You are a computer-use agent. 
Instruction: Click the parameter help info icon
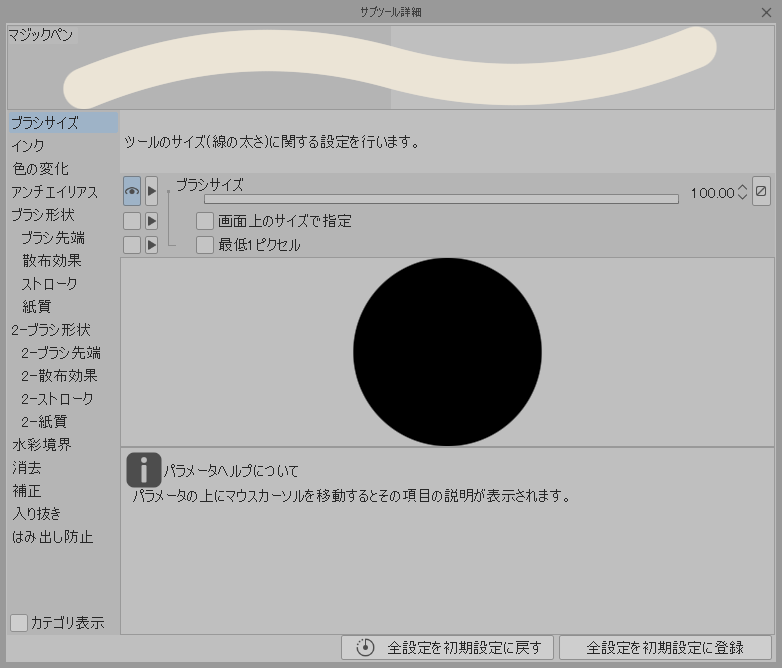pyautogui.click(x=144, y=469)
